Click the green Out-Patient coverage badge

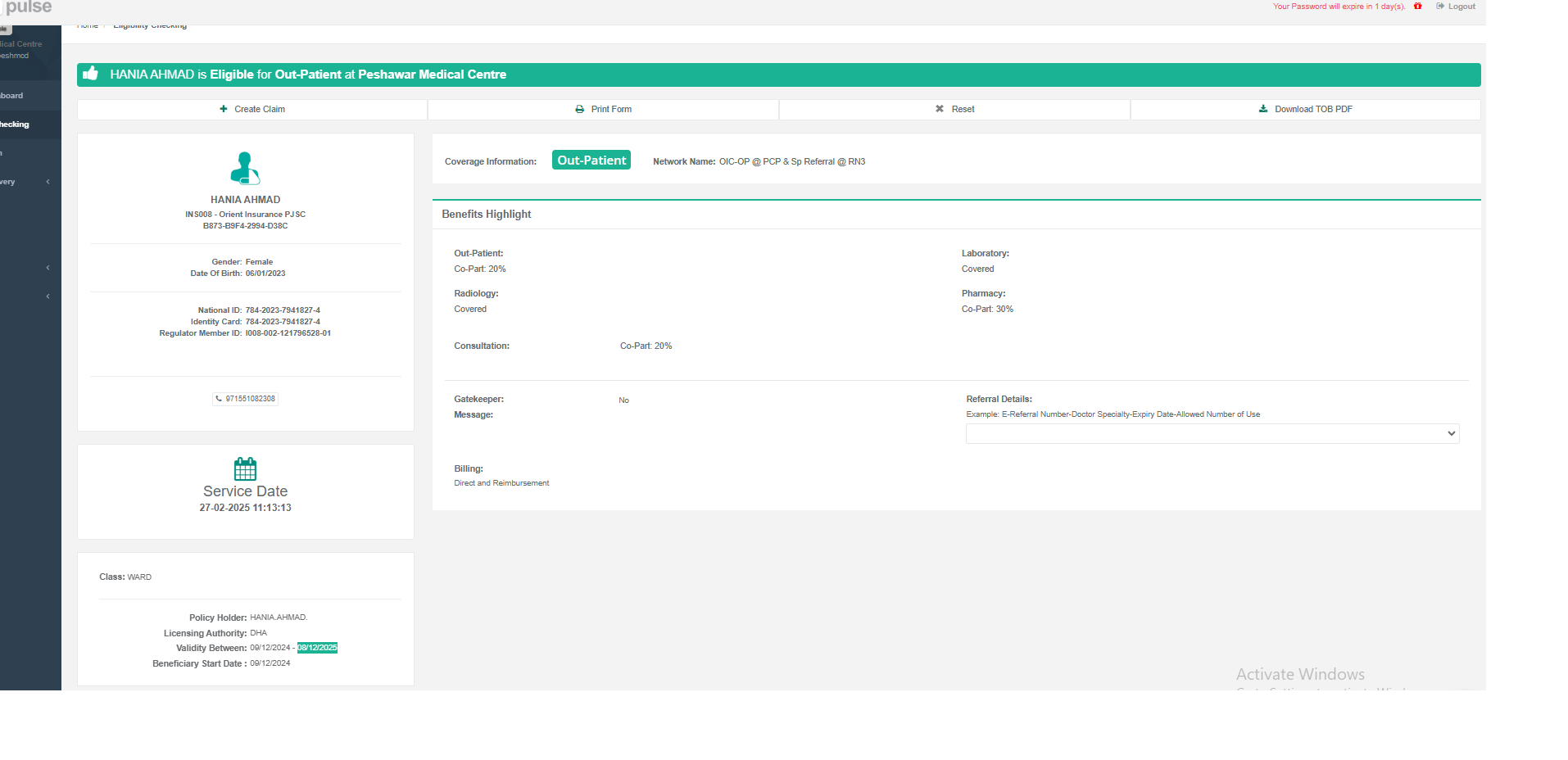click(x=591, y=161)
